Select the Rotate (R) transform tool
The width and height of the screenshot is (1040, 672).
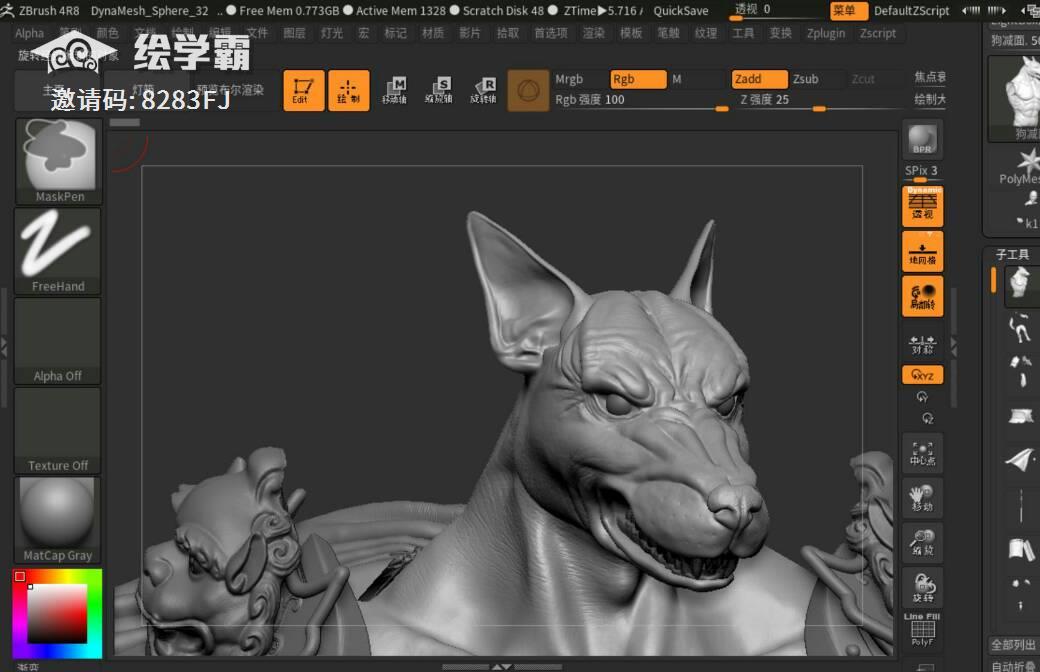(484, 90)
